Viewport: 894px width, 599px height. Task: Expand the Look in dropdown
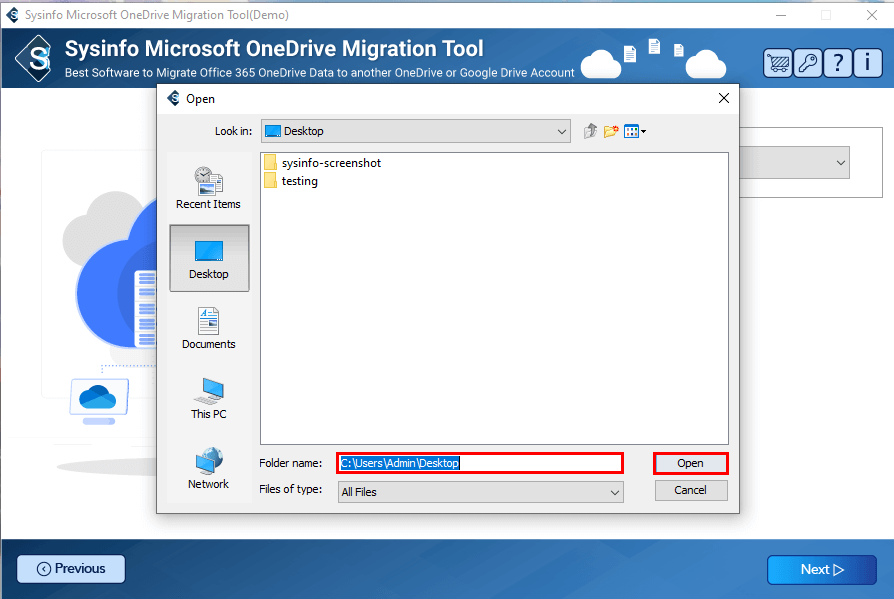[562, 132]
